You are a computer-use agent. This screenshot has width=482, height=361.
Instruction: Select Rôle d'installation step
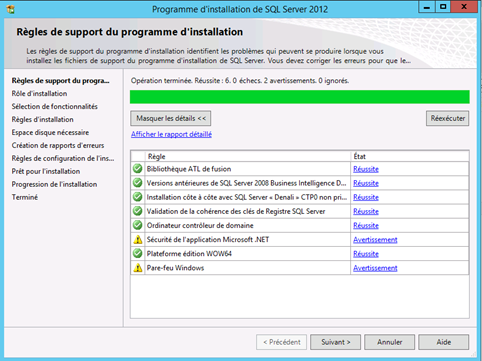[x=39, y=94]
